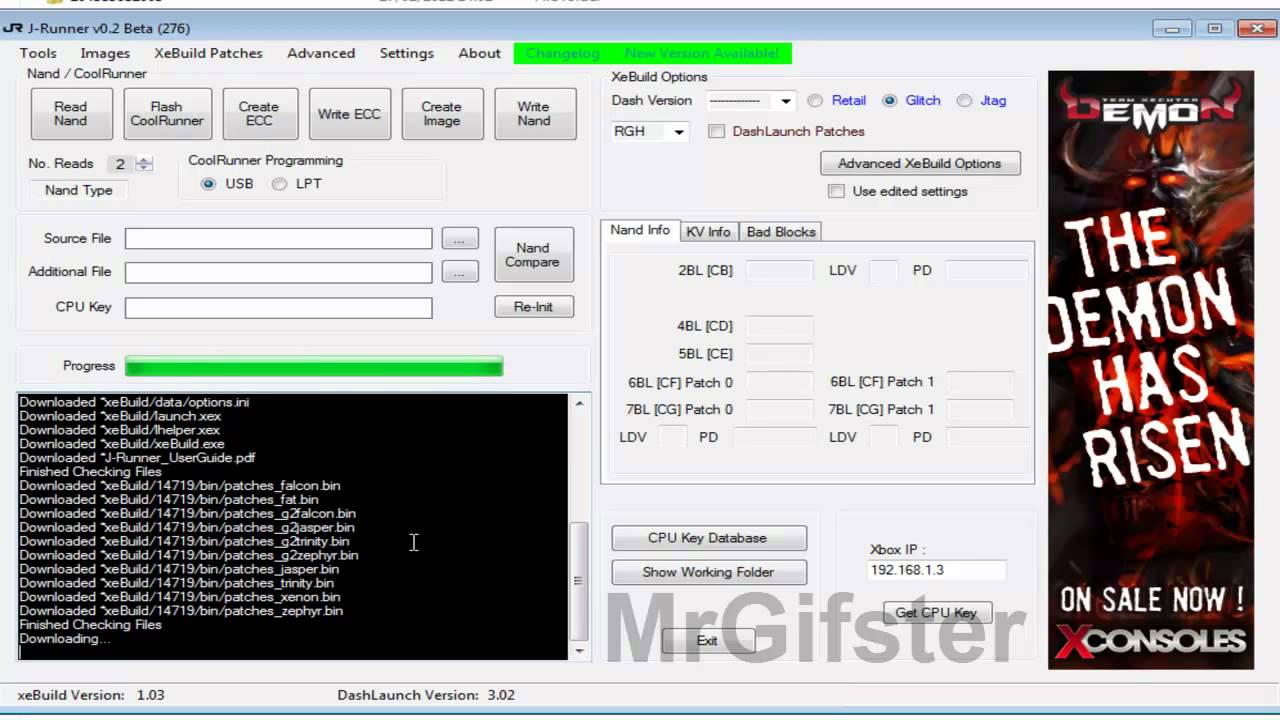Tick Use edited settings checkbox
The width and height of the screenshot is (1280, 720).
(836, 191)
